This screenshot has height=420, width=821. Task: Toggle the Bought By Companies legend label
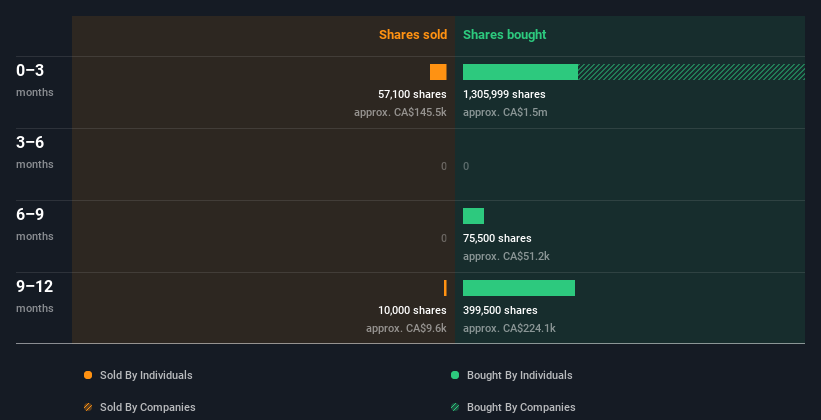[521, 407]
